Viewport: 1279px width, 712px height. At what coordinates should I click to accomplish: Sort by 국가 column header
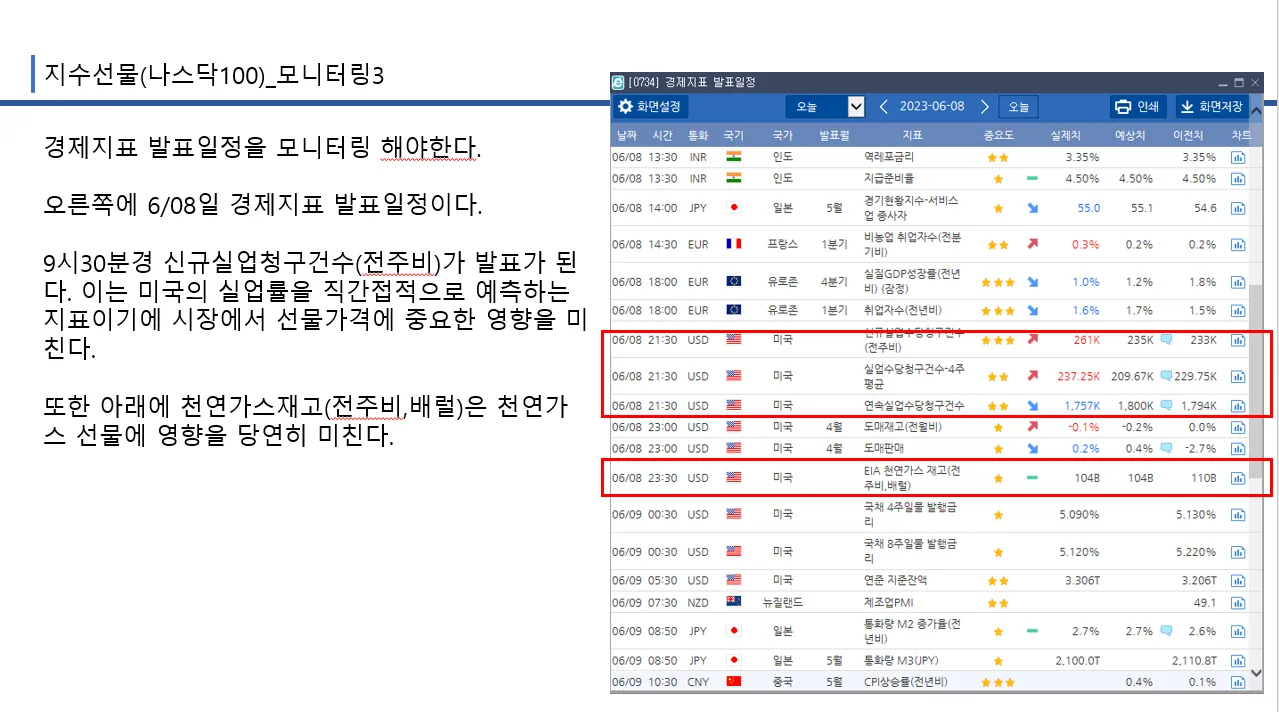[x=783, y=134]
